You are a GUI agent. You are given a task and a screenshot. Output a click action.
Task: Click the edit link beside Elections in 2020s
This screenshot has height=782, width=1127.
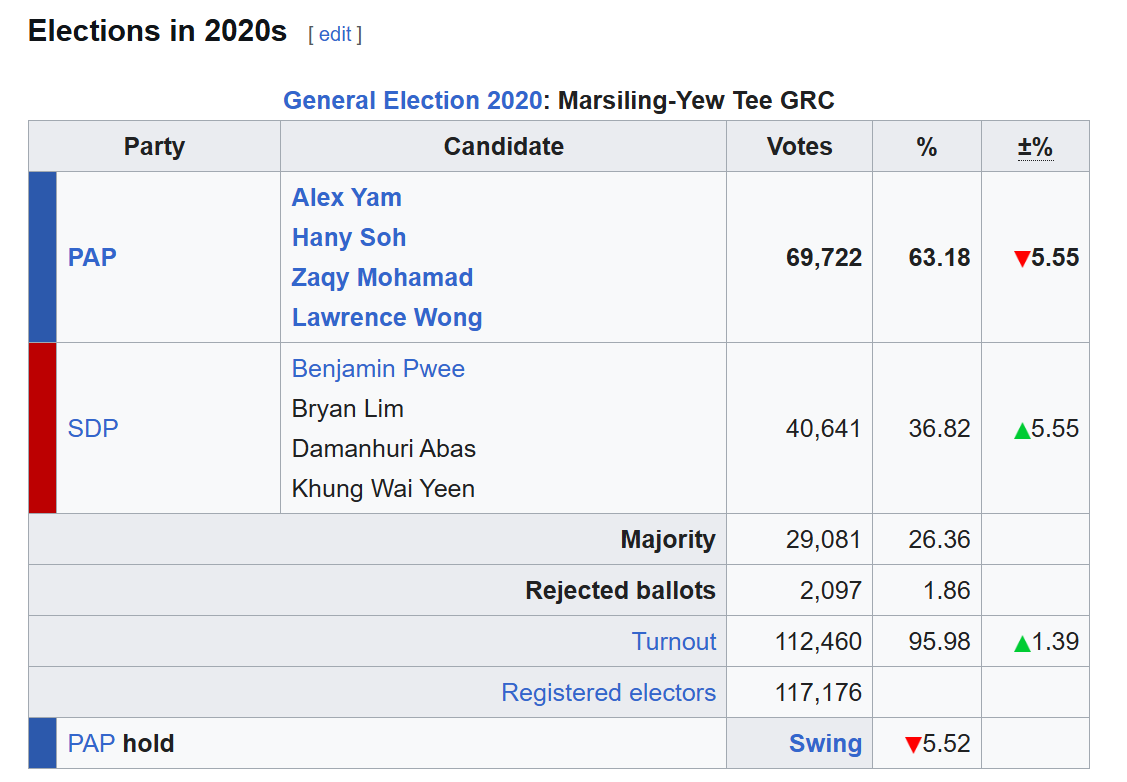(334, 34)
